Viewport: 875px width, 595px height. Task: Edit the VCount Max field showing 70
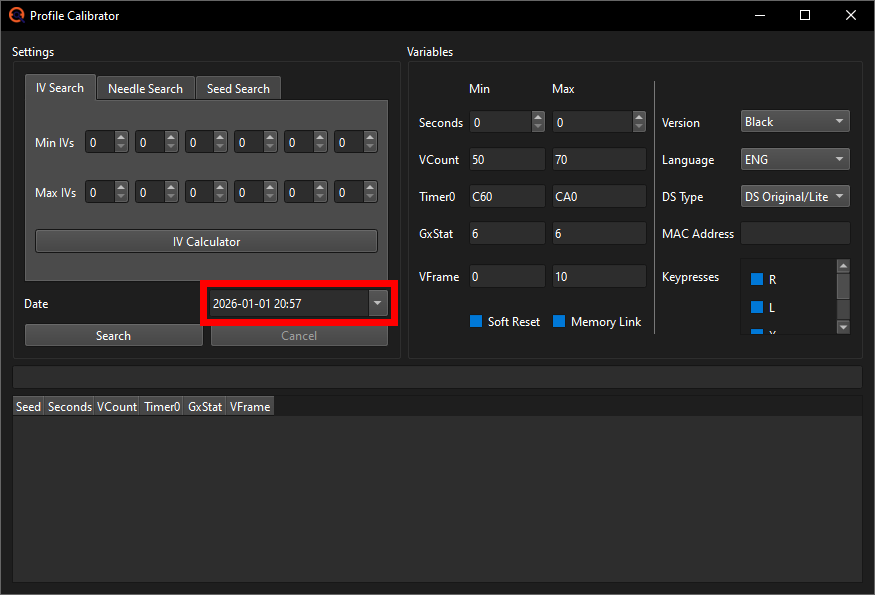pyautogui.click(x=598, y=159)
